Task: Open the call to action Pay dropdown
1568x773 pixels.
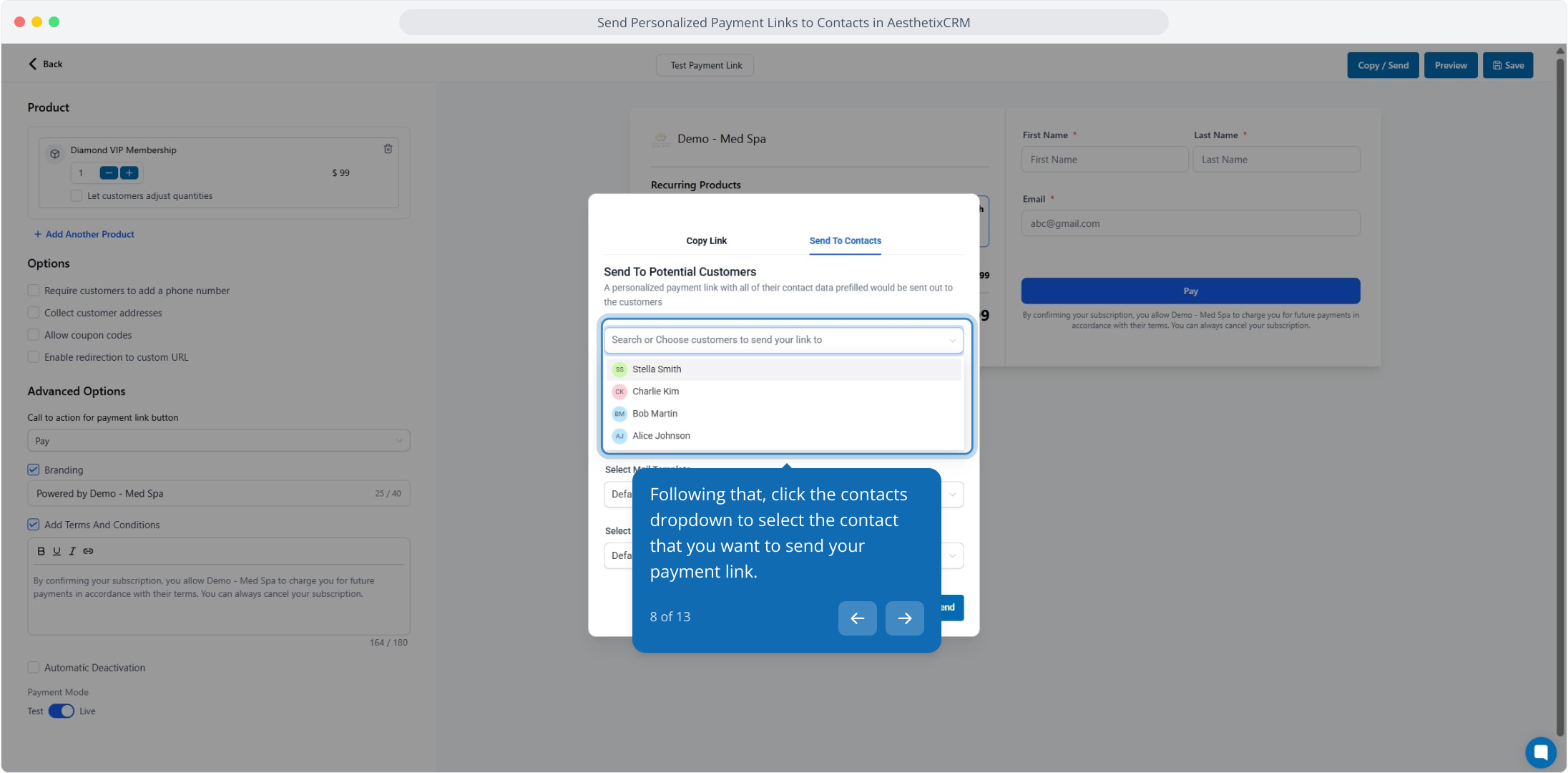Action: point(218,441)
